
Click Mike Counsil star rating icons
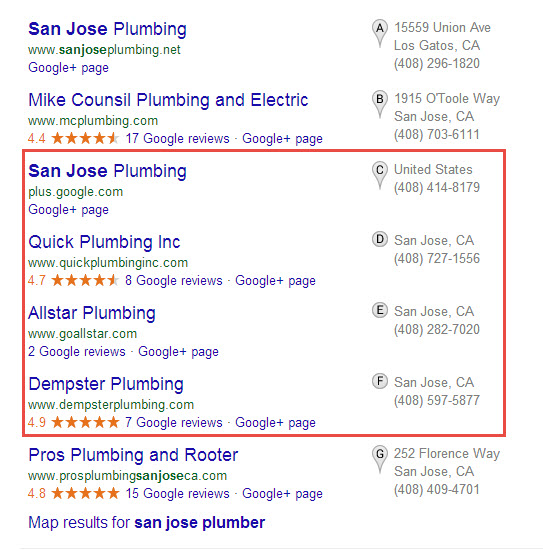pos(85,138)
